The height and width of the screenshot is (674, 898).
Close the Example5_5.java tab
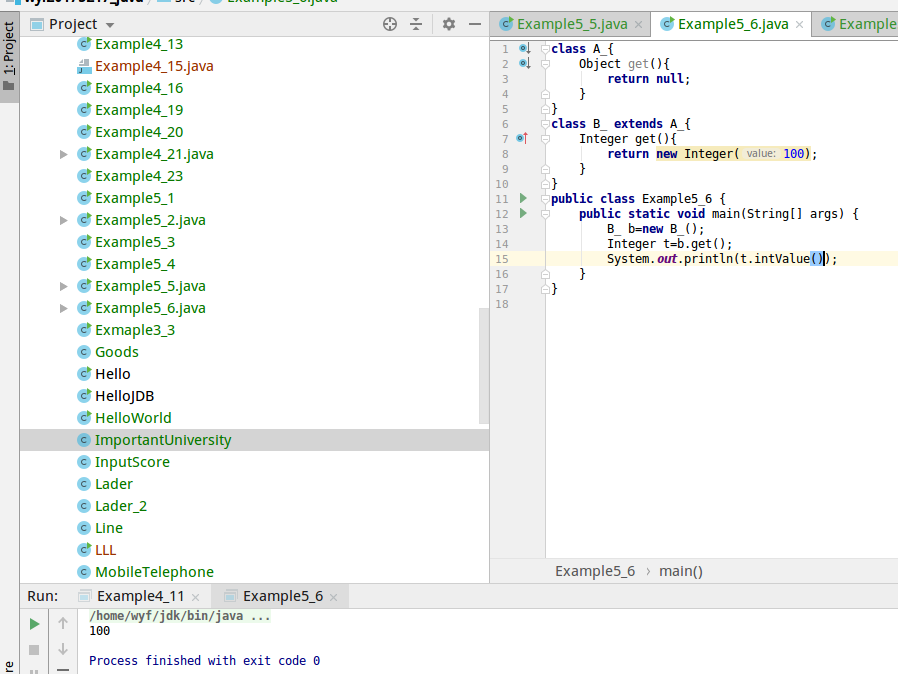pyautogui.click(x=639, y=25)
